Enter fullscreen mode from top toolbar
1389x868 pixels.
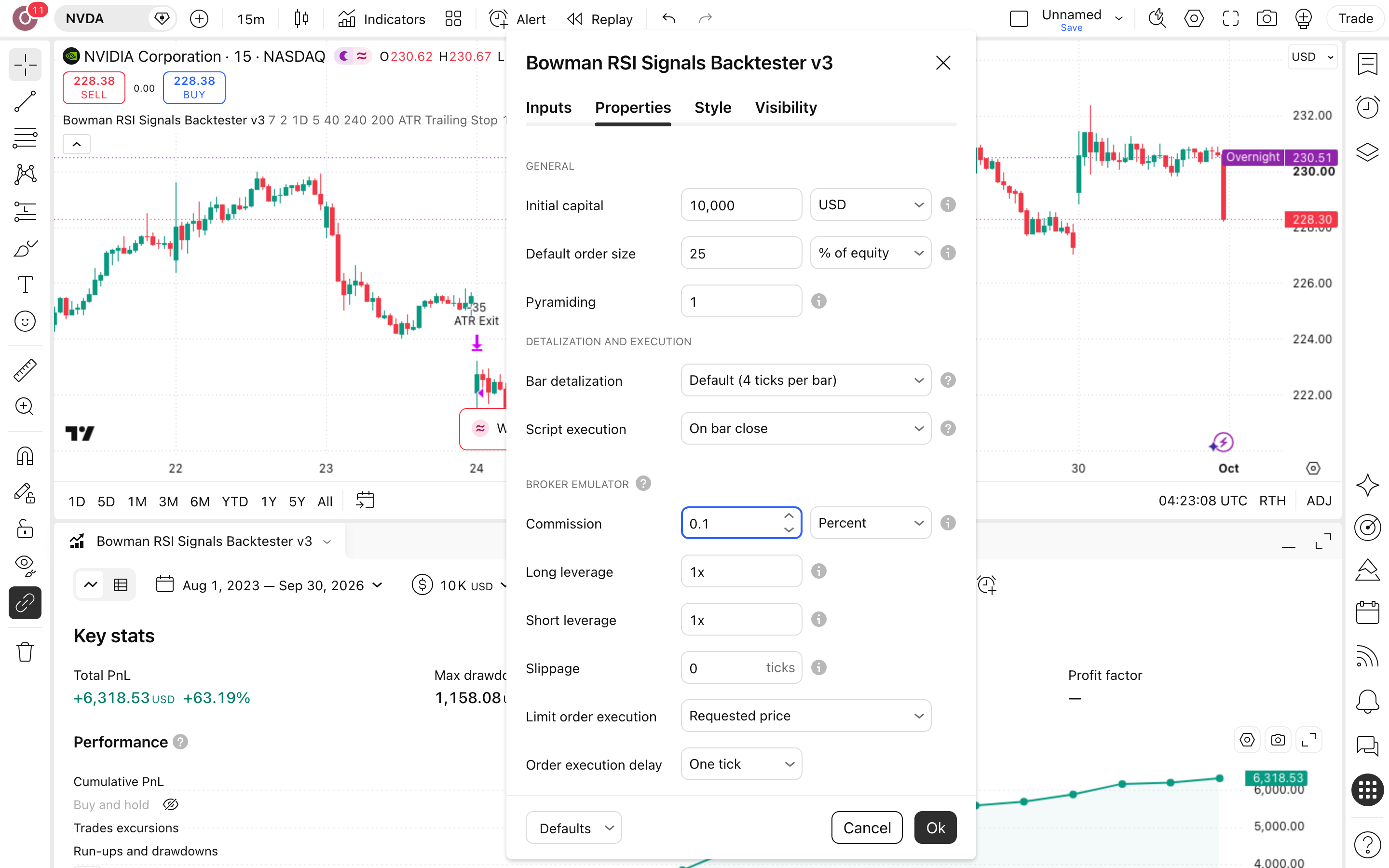pos(1231,19)
